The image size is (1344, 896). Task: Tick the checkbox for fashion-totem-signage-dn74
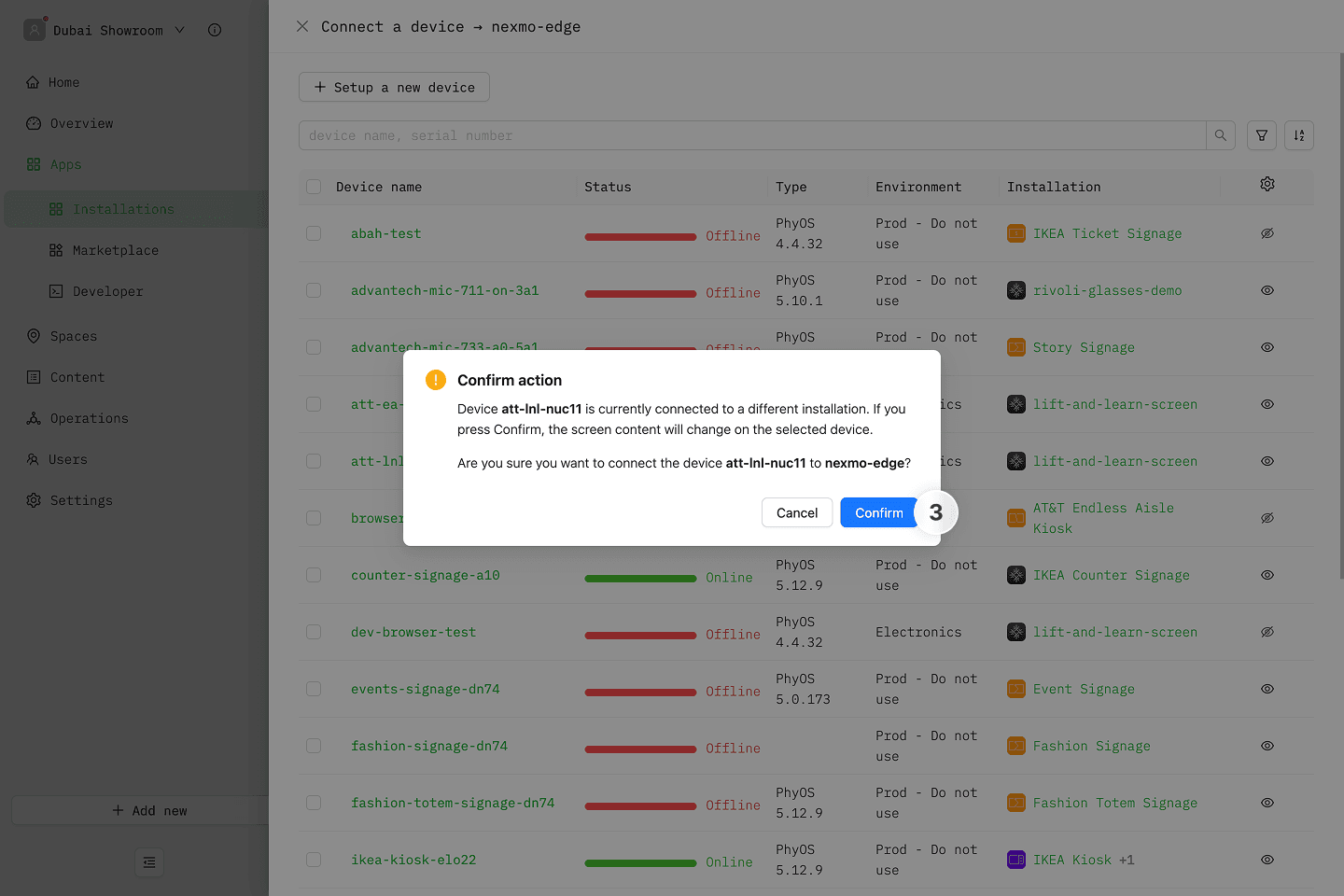314,803
